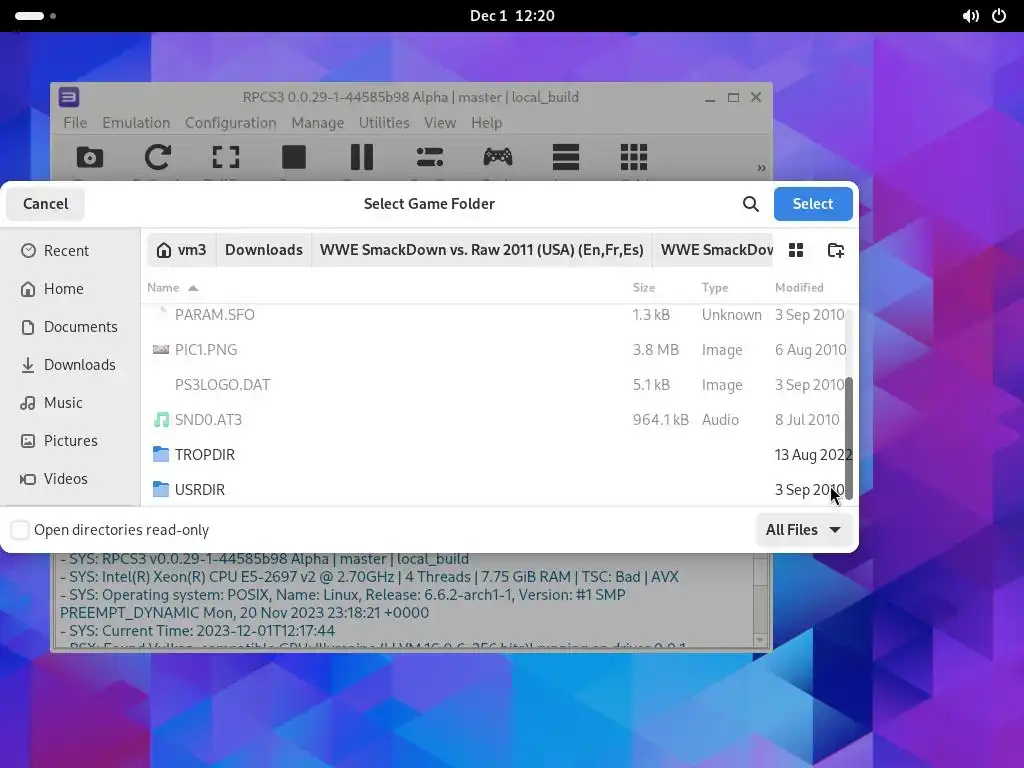
Task: Click TROPDIR's date 13 Aug 2022
Action: [813, 455]
